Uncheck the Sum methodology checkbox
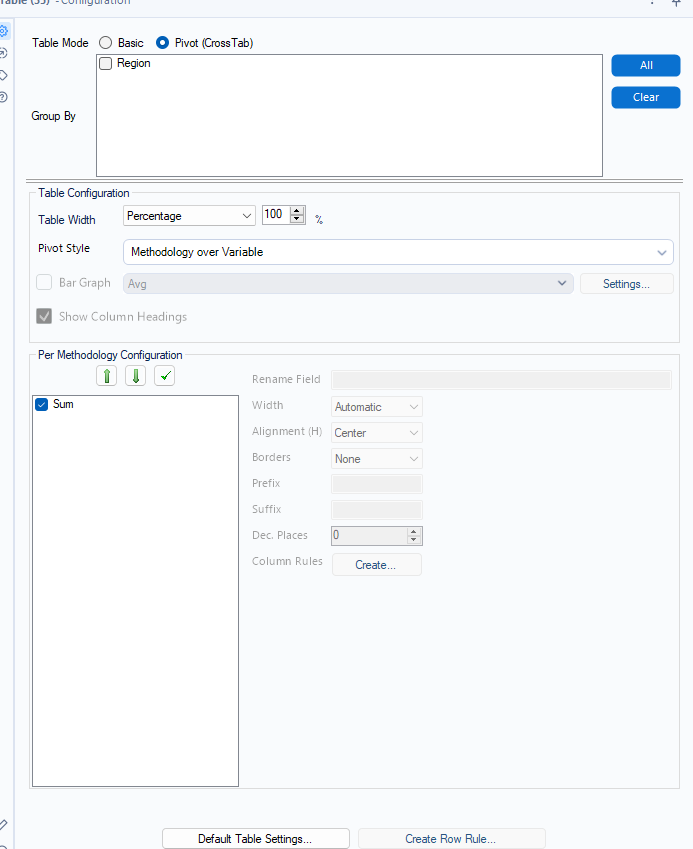Screen dimensions: 693x849 (x=42, y=404)
